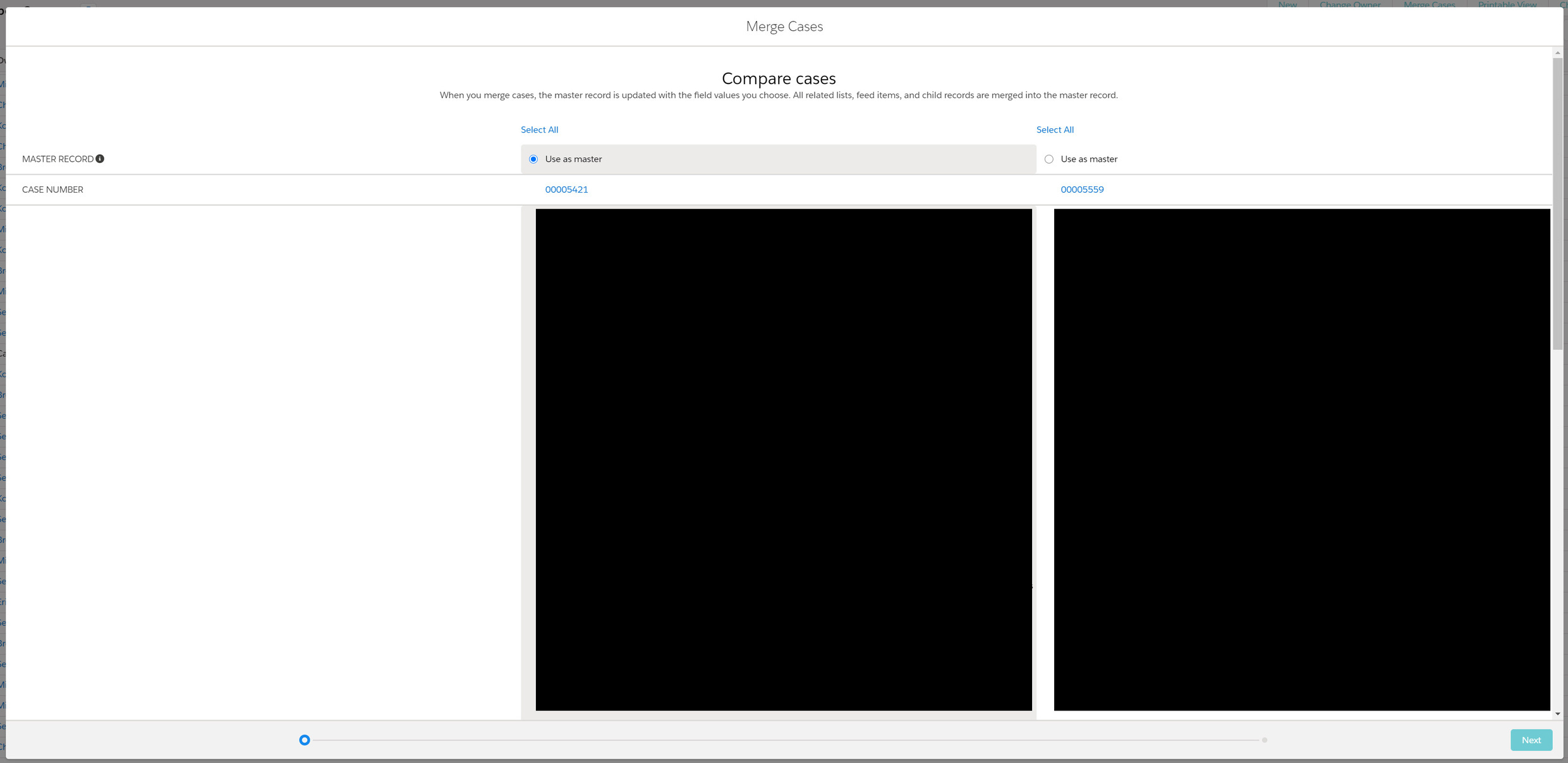The image size is (1568, 763).
Task: Click the first progress step indicator
Action: point(305,740)
